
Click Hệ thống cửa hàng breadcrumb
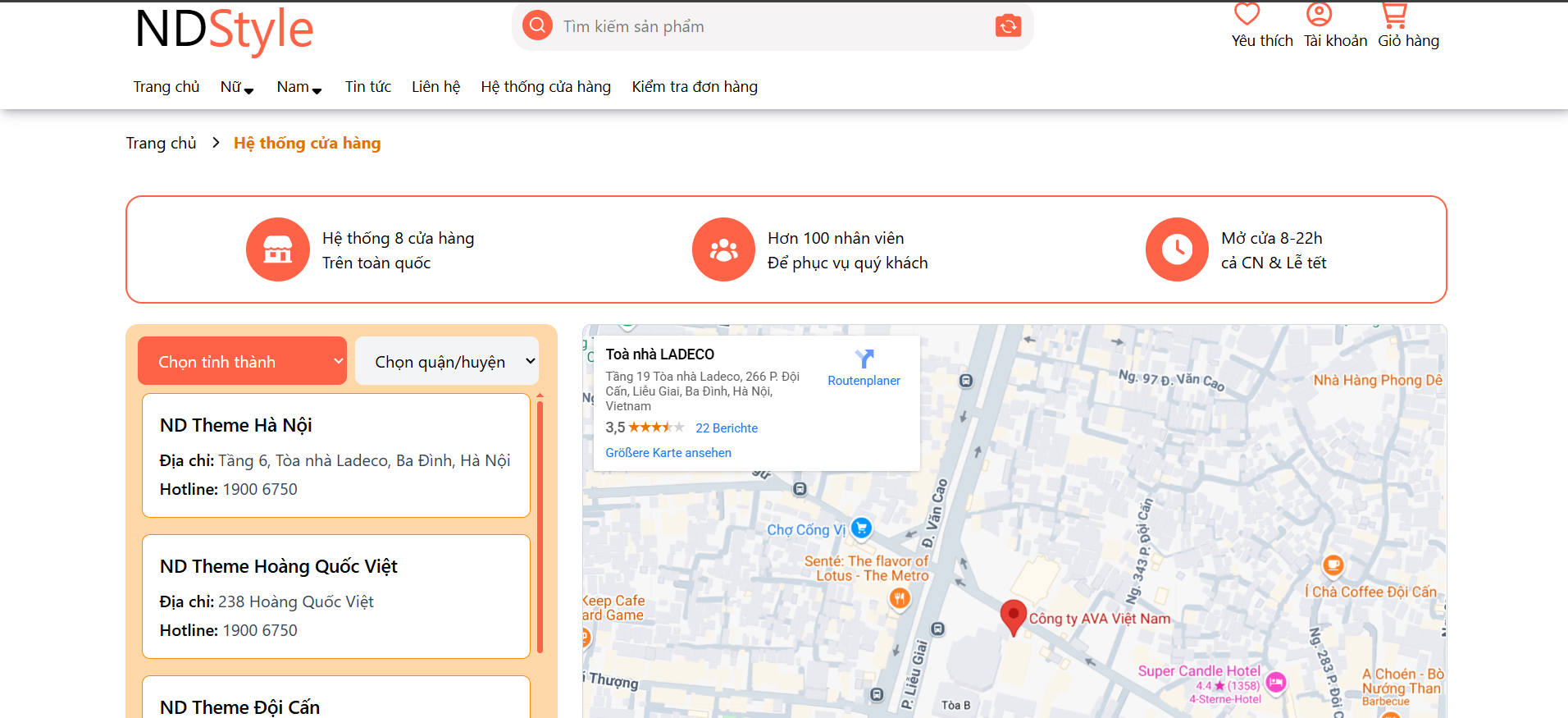308,143
